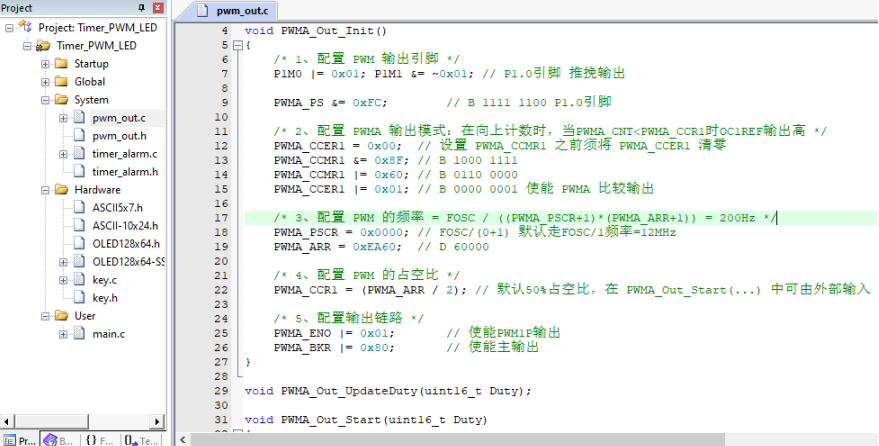Viewport: 879px width, 446px height.
Task: Click the editor horizontal scrollbar thumb
Action: pos(457,440)
